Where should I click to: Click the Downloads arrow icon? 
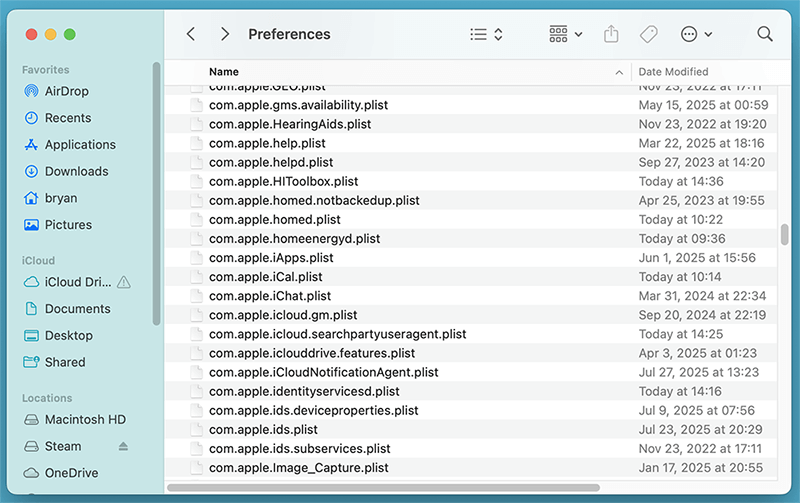(31, 171)
